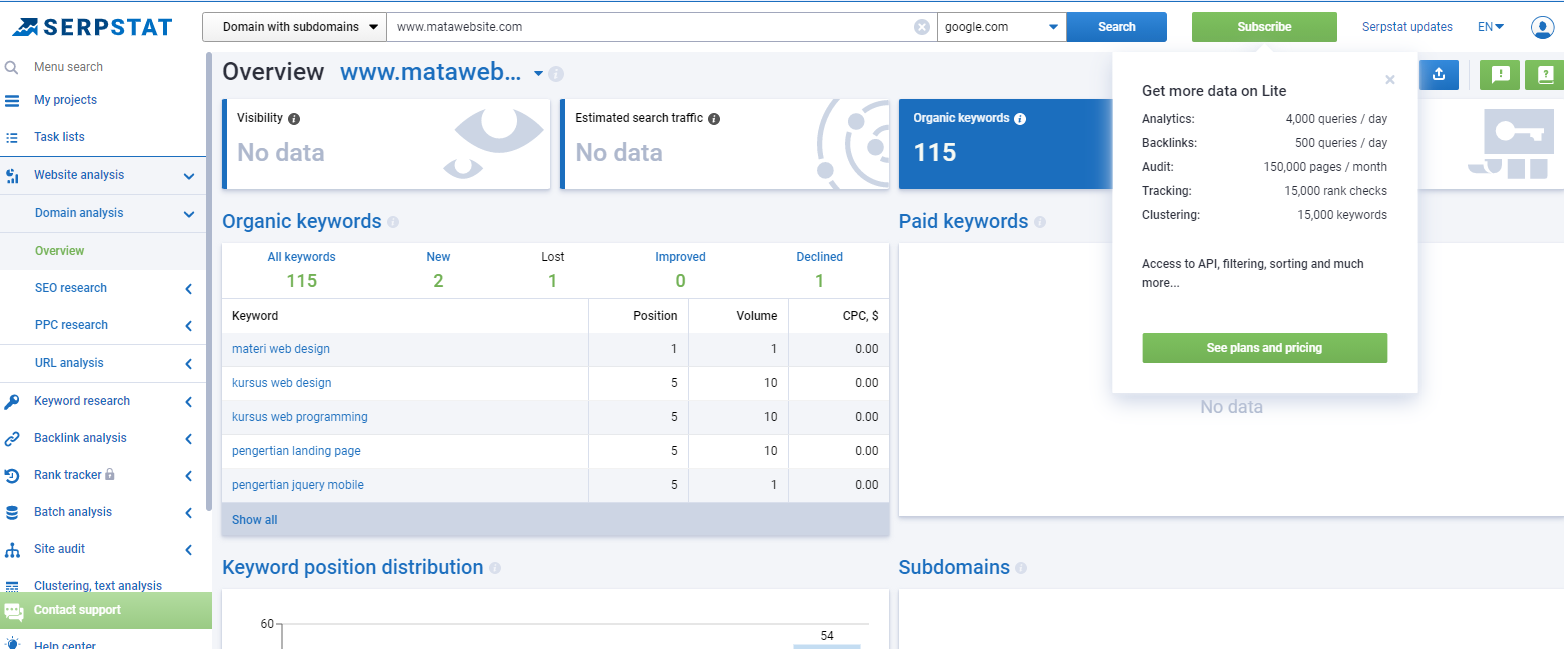Click the info icon on the blue Organic keywords card

[1020, 118]
